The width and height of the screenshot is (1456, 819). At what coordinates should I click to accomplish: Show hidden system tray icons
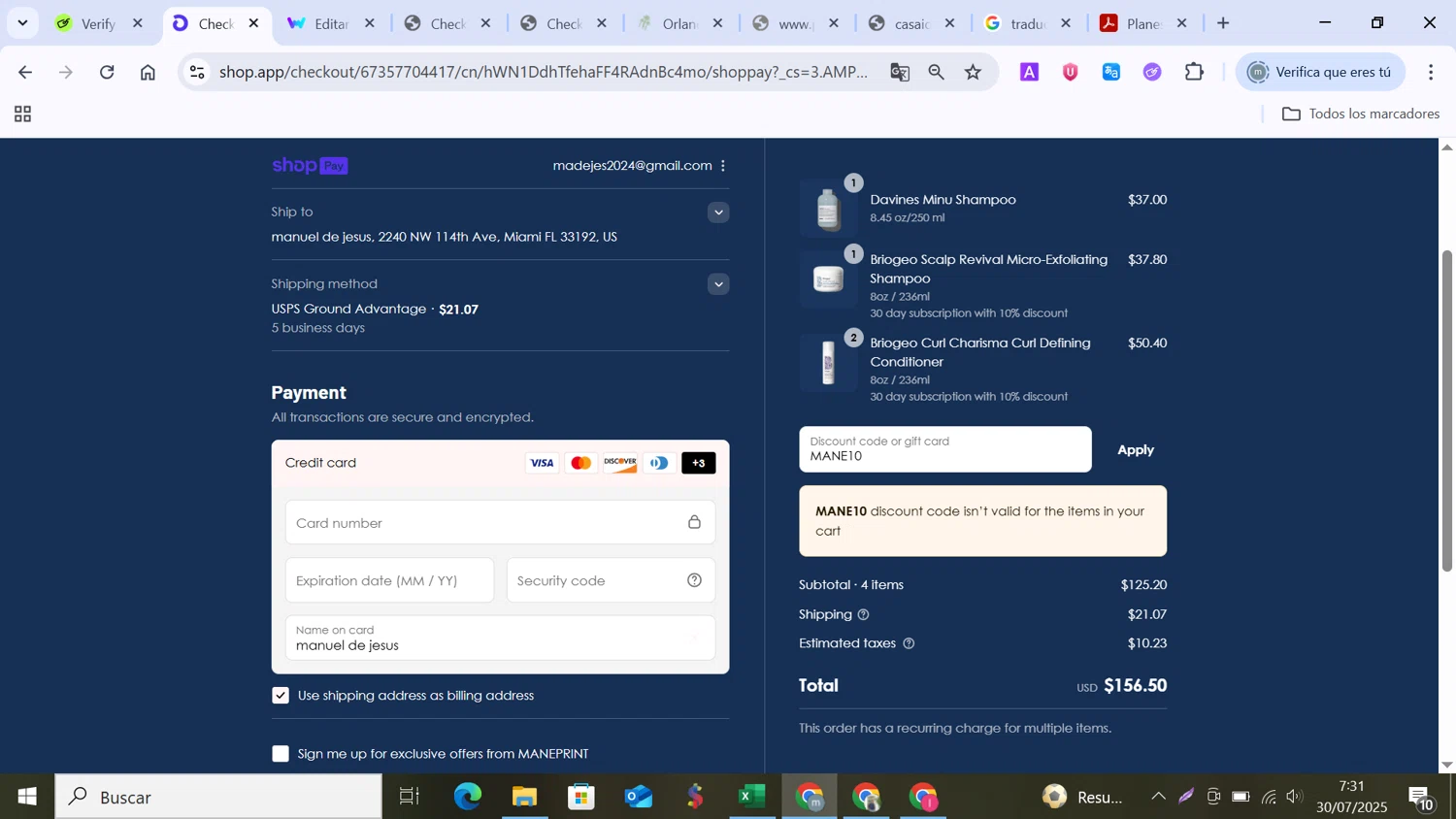tap(1158, 797)
